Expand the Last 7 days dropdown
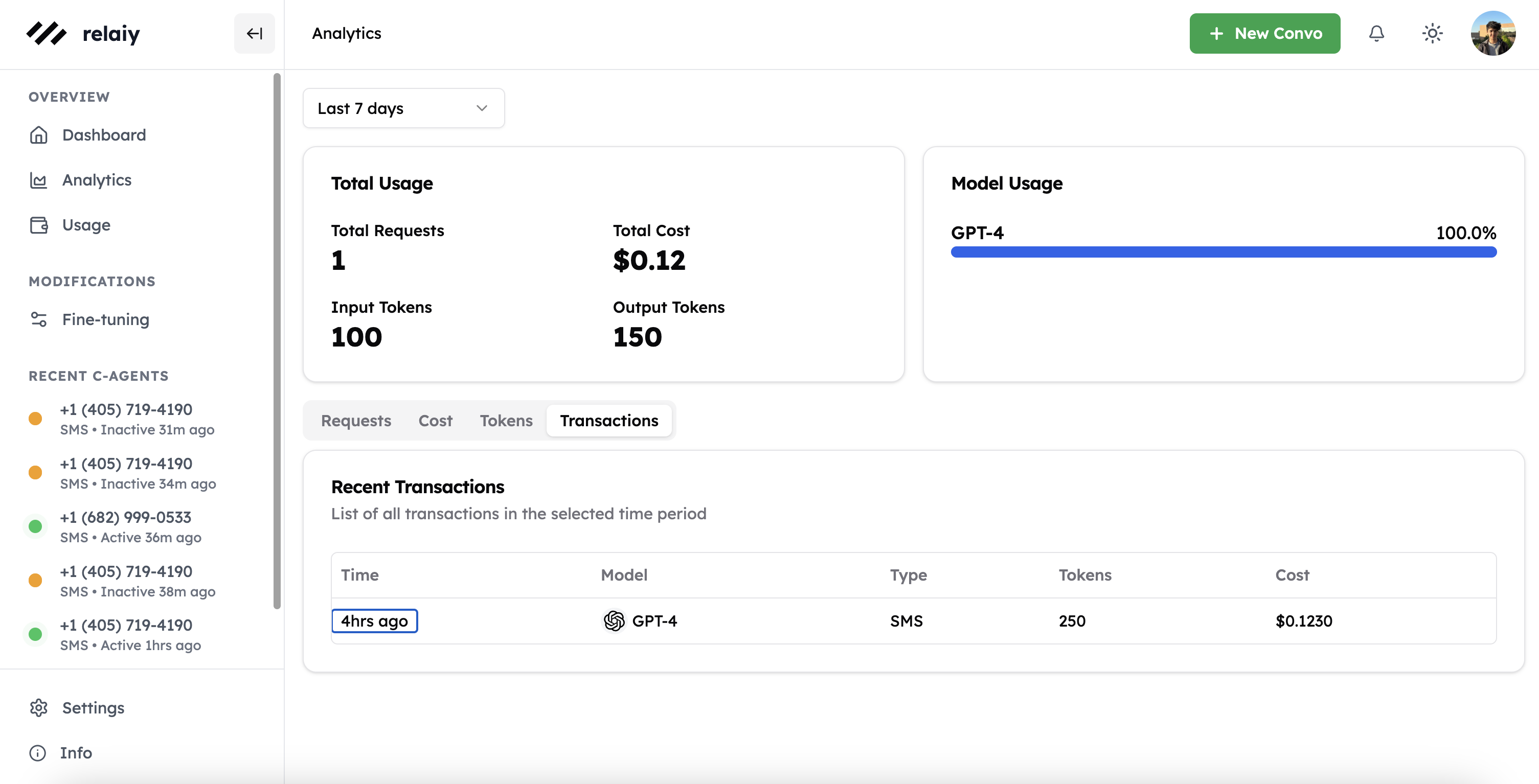1539x784 pixels. tap(403, 108)
